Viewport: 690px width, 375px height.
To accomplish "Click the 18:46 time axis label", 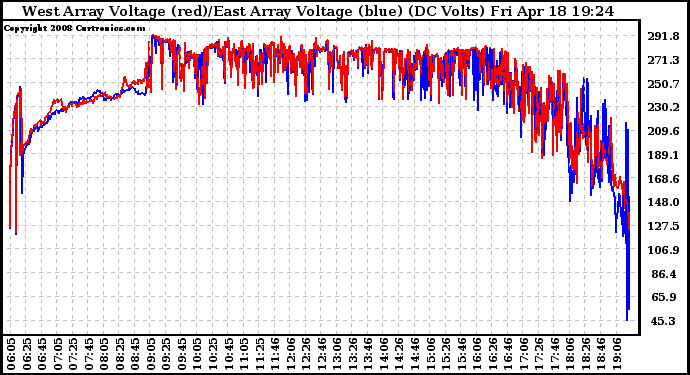I will click(x=601, y=354).
